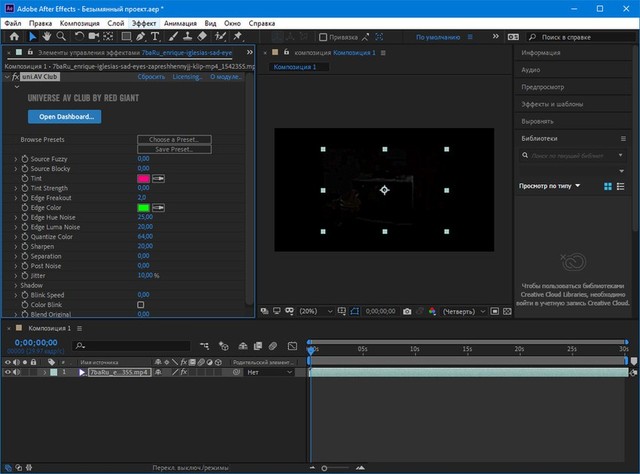
Task: Click the Home icon in toolbar
Action: tap(14, 36)
